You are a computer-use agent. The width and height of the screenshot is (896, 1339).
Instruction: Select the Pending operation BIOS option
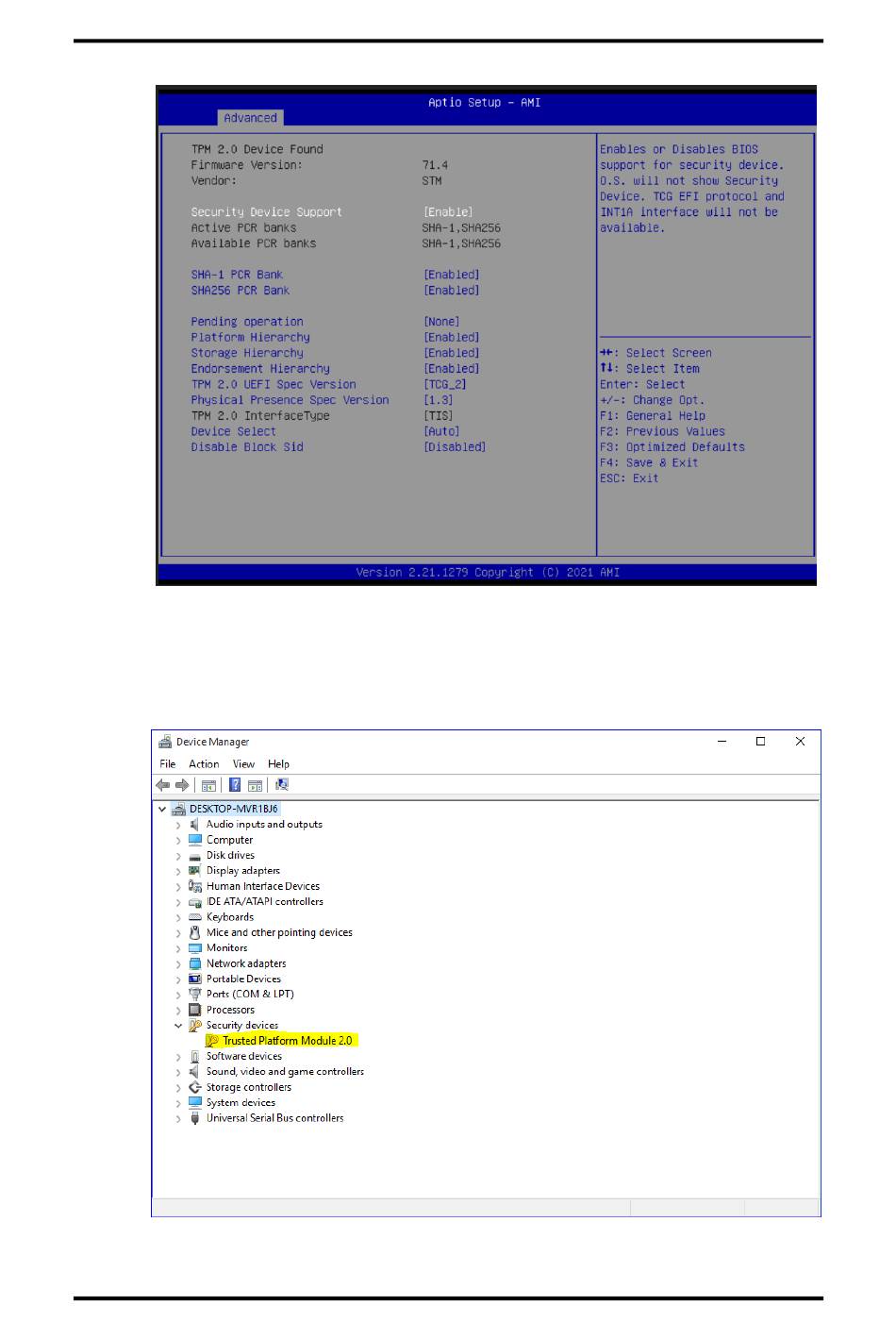pos(247,322)
